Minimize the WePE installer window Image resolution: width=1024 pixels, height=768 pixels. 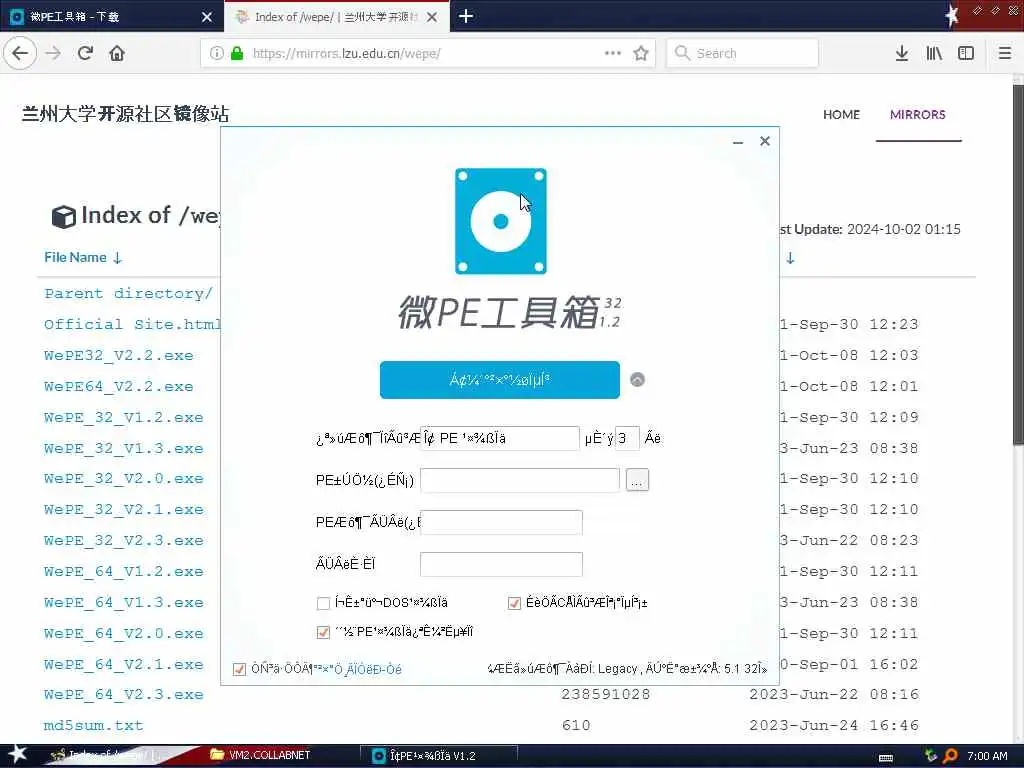tap(738, 141)
